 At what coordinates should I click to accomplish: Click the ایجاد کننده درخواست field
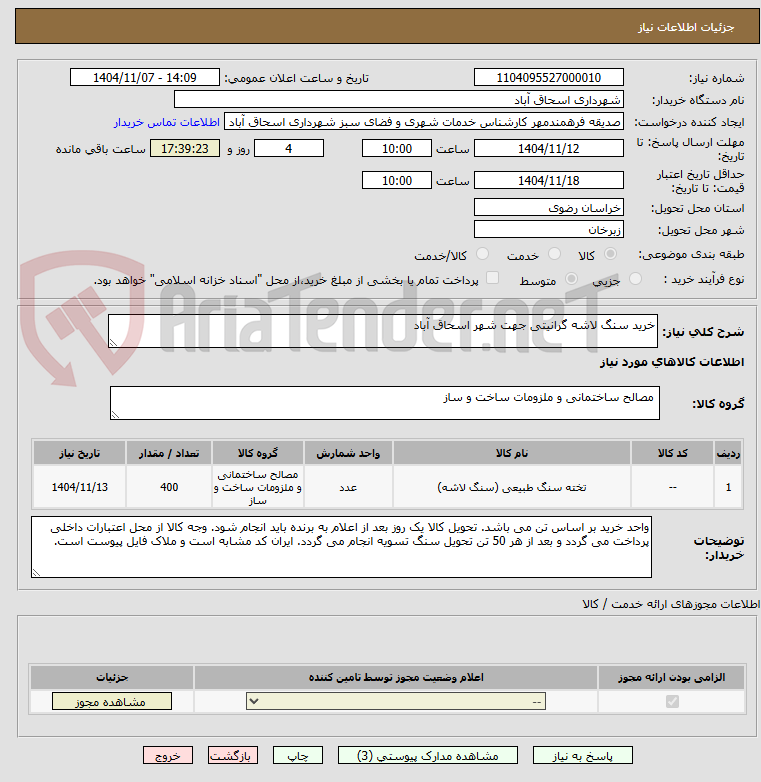point(424,122)
